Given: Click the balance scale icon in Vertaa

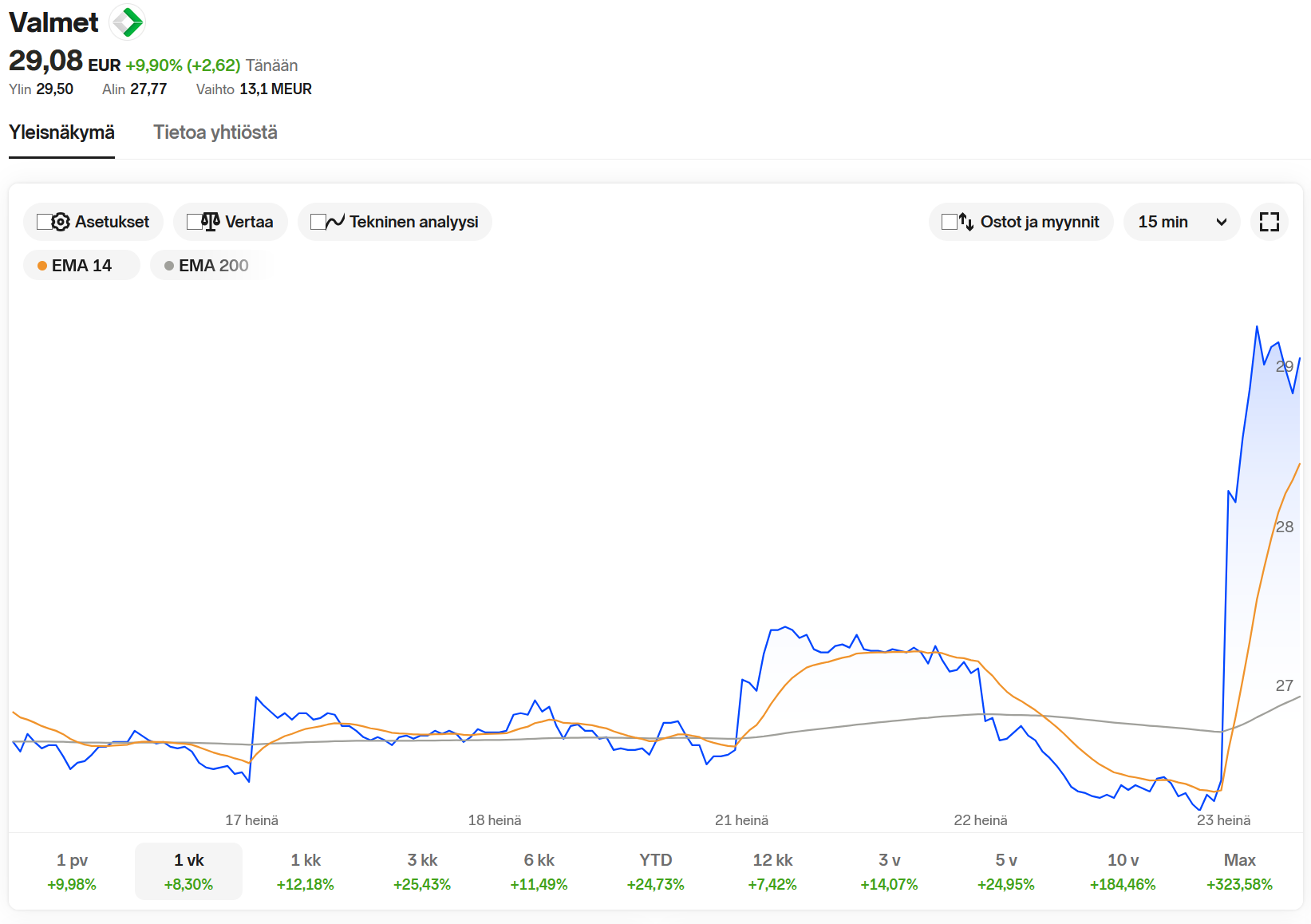Looking at the screenshot, I should pos(211,222).
